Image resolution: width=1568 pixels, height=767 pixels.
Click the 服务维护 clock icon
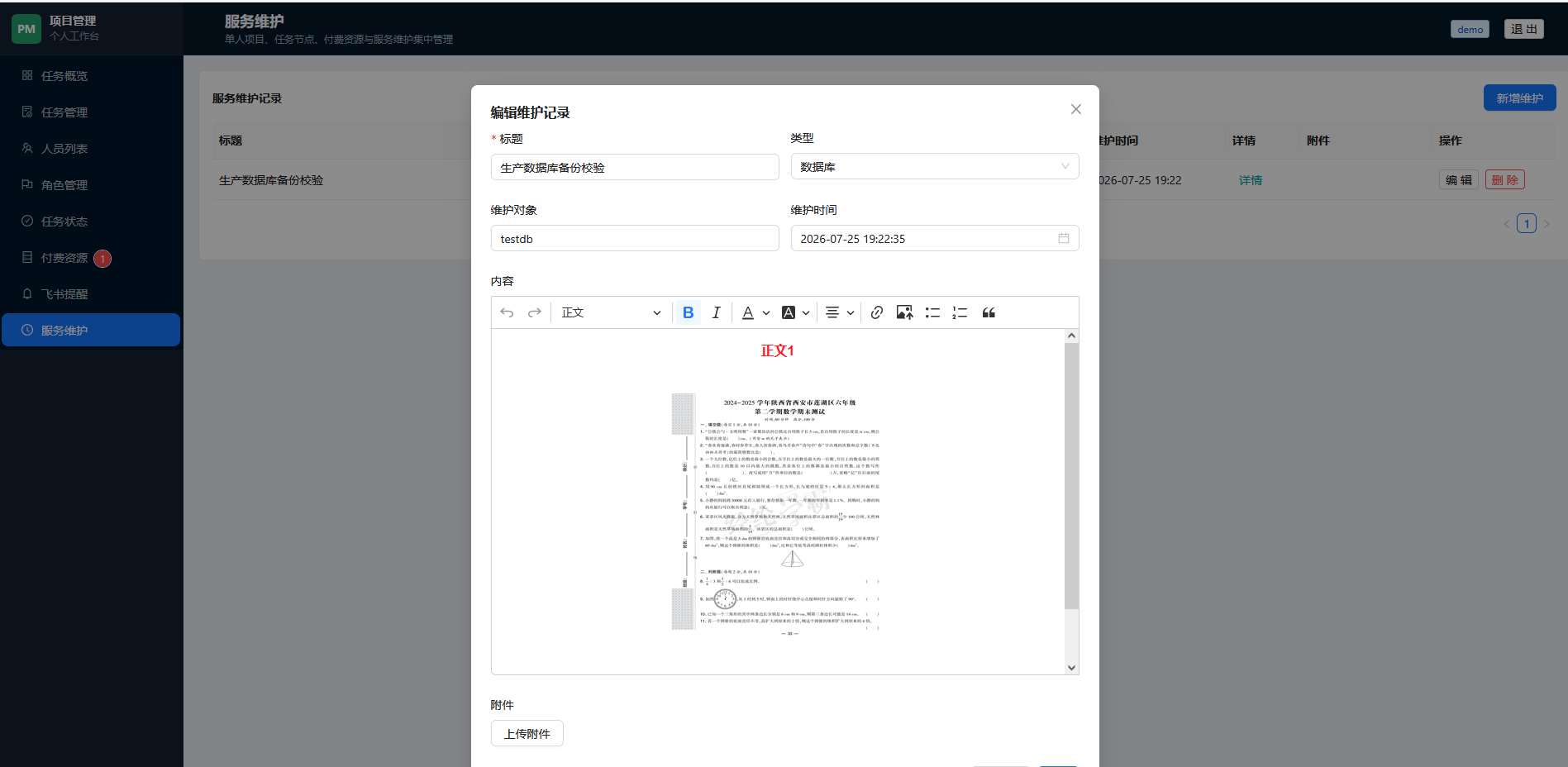pyautogui.click(x=27, y=330)
